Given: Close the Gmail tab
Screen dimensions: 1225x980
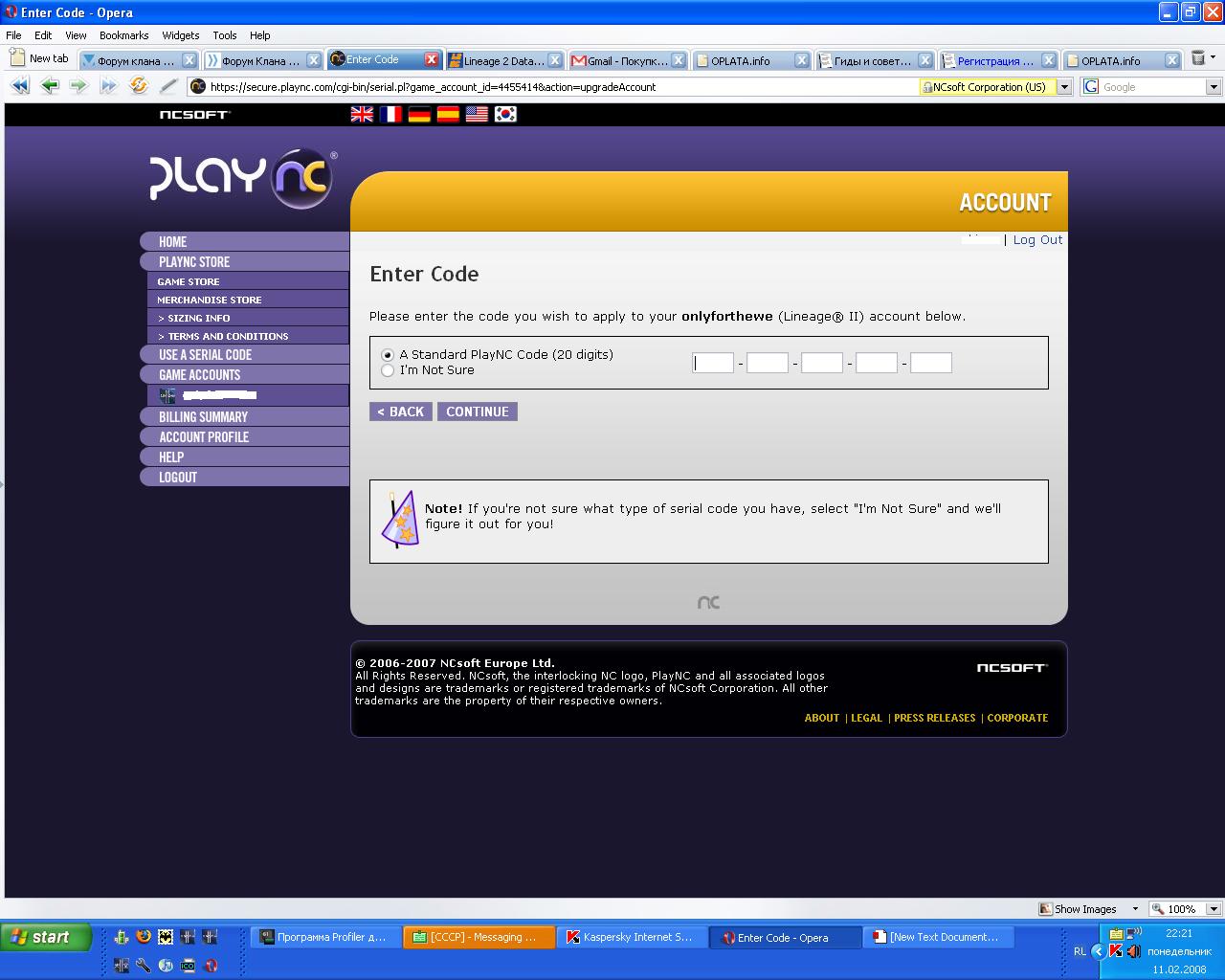Looking at the screenshot, I should point(679,60).
